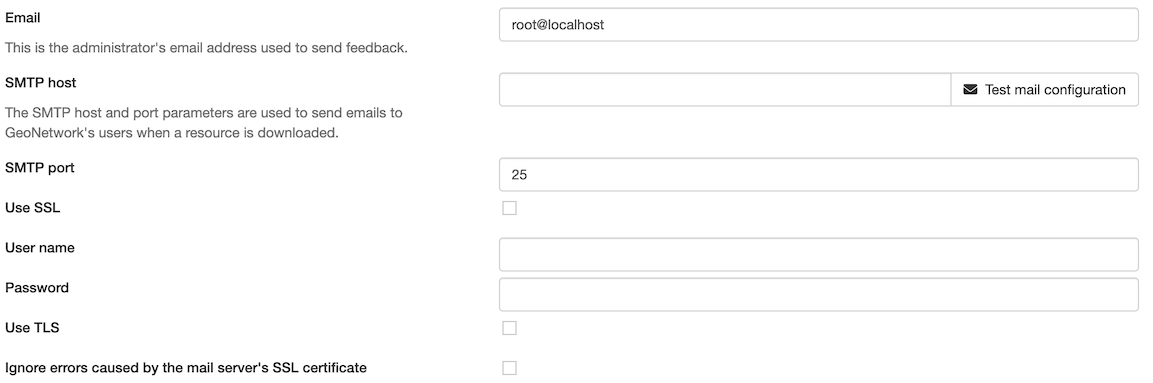Screen dimensions: 1153x383
Task: Tick the Use TLS checkbox
Action: [x=510, y=328]
